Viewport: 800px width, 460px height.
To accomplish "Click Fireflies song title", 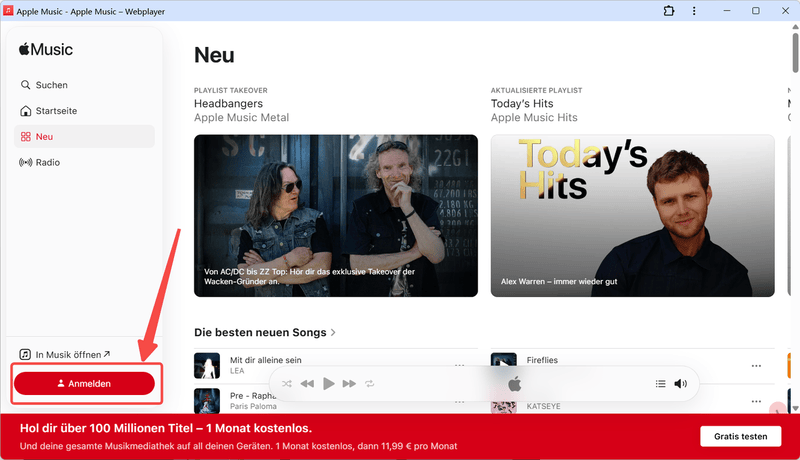I will (x=542, y=360).
